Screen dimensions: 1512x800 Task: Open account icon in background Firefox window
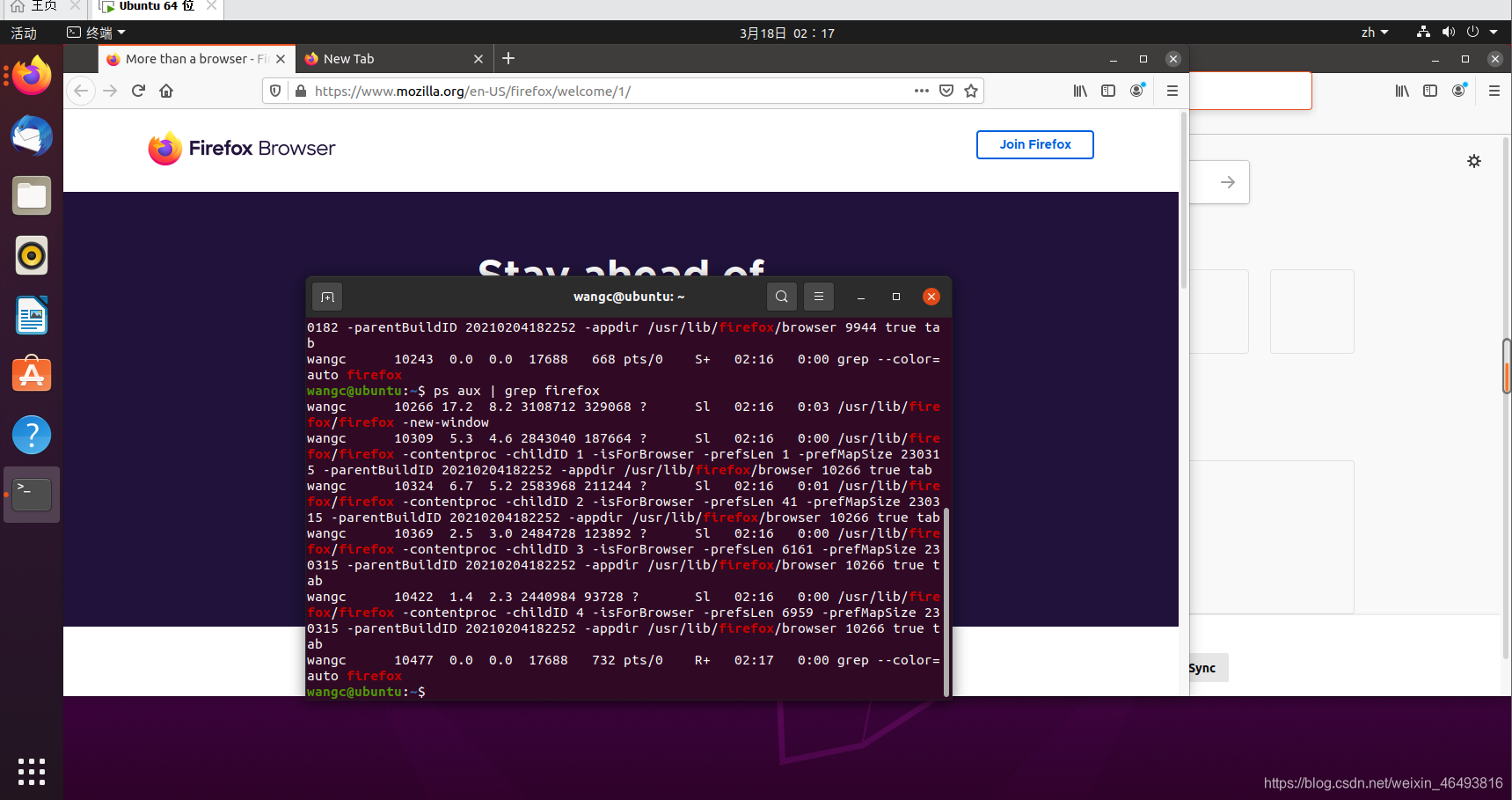[1459, 91]
